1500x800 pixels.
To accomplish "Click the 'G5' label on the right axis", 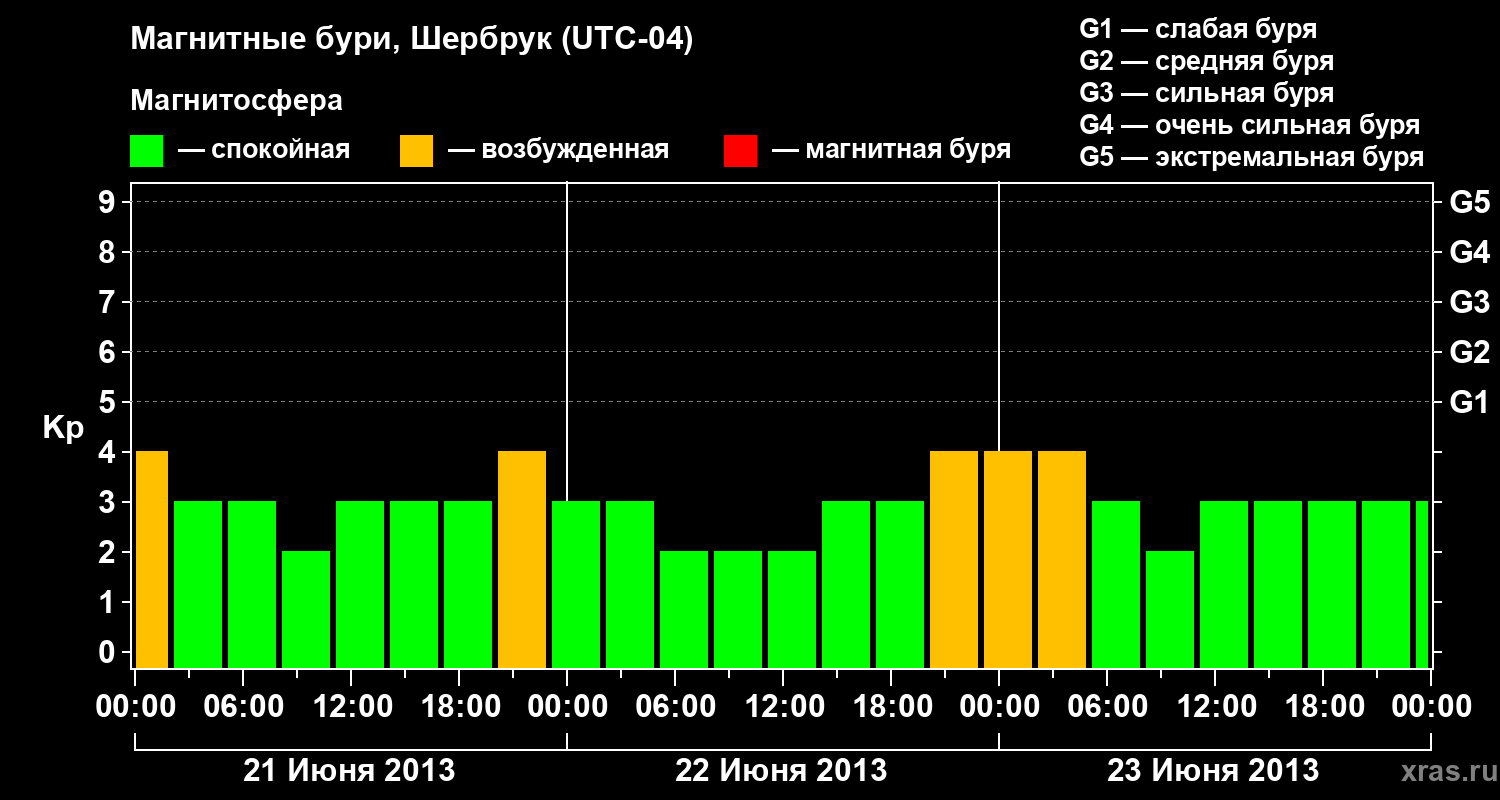I will click(x=1470, y=203).
